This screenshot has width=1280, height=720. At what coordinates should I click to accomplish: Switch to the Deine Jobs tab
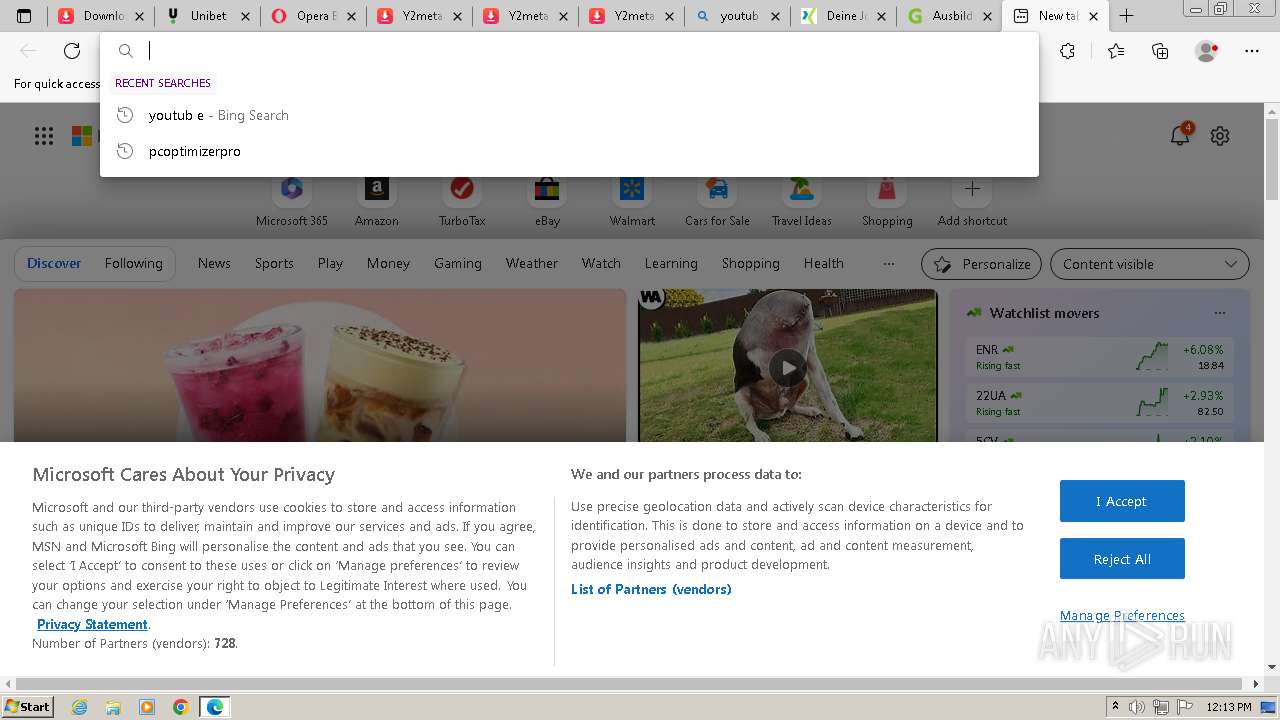[843, 16]
